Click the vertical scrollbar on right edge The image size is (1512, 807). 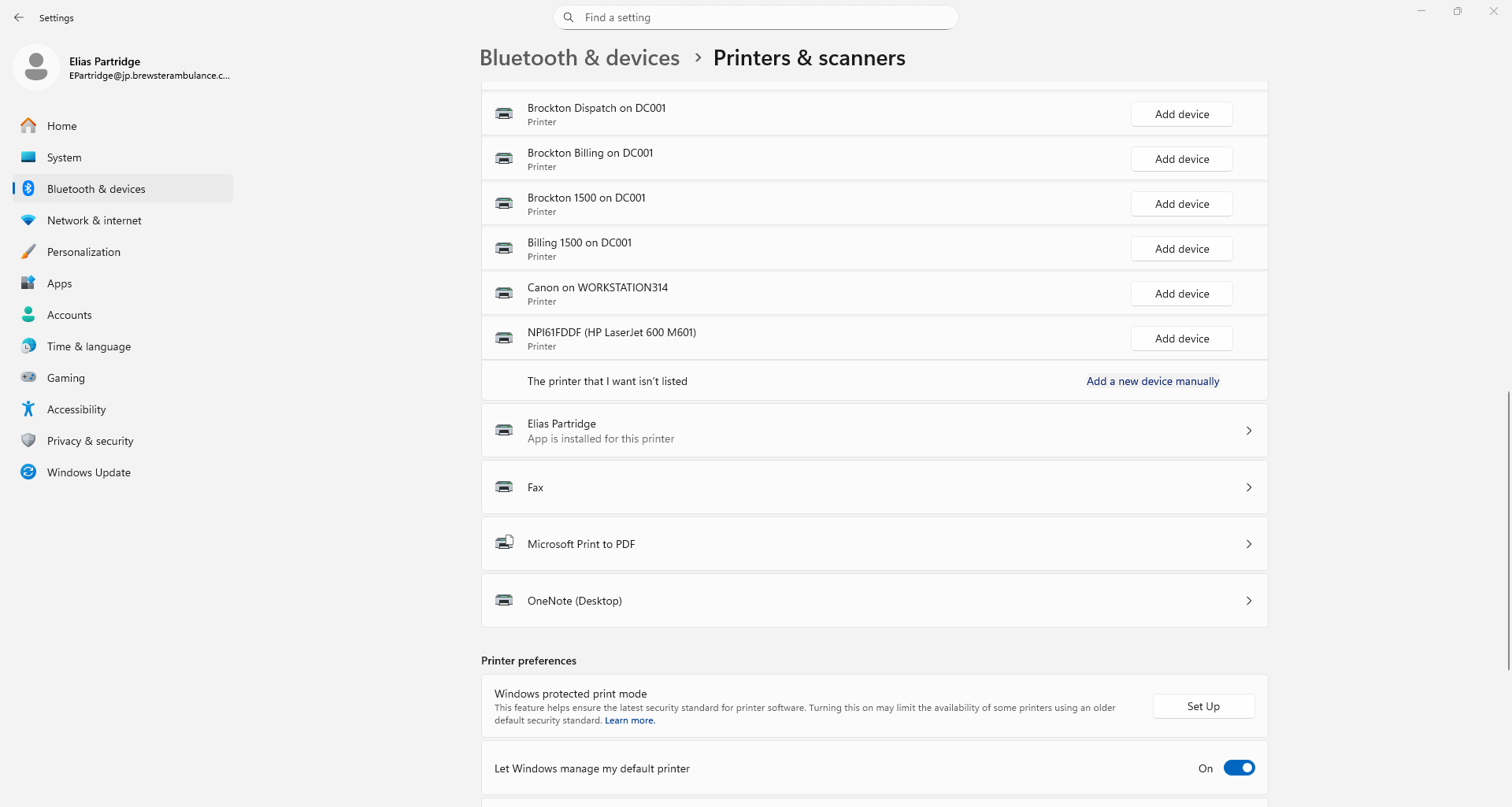(x=1508, y=531)
